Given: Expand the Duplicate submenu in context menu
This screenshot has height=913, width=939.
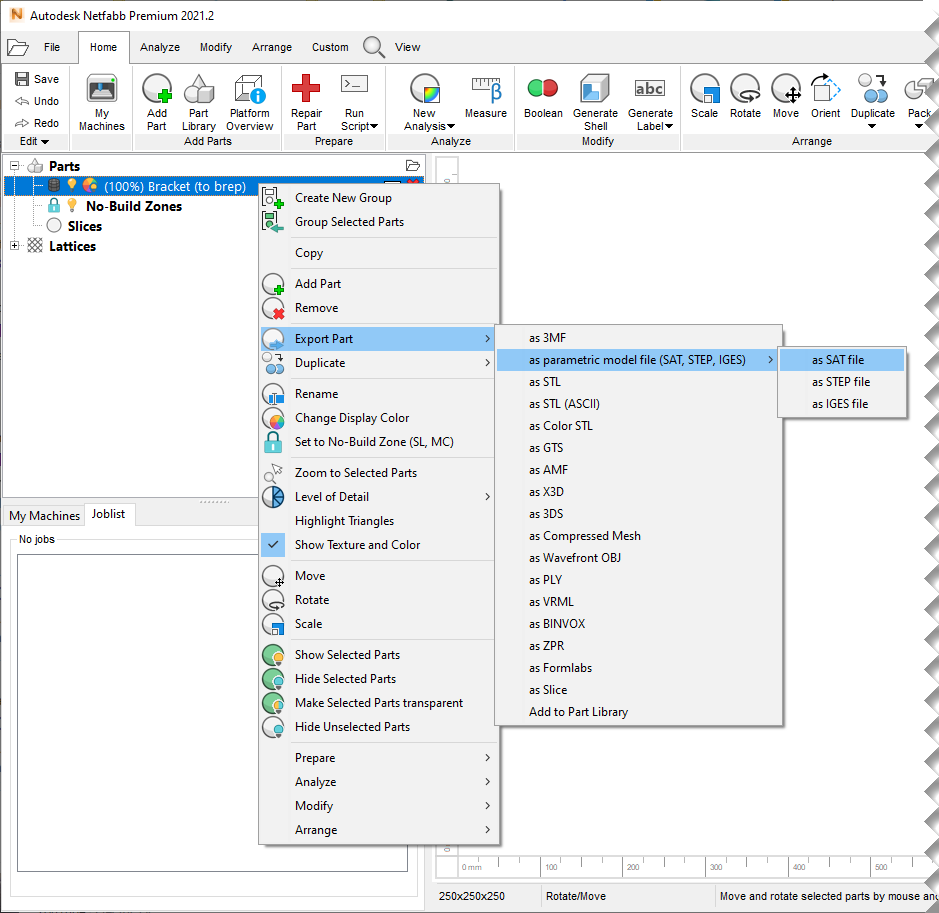Looking at the screenshot, I should pyautogui.click(x=378, y=363).
